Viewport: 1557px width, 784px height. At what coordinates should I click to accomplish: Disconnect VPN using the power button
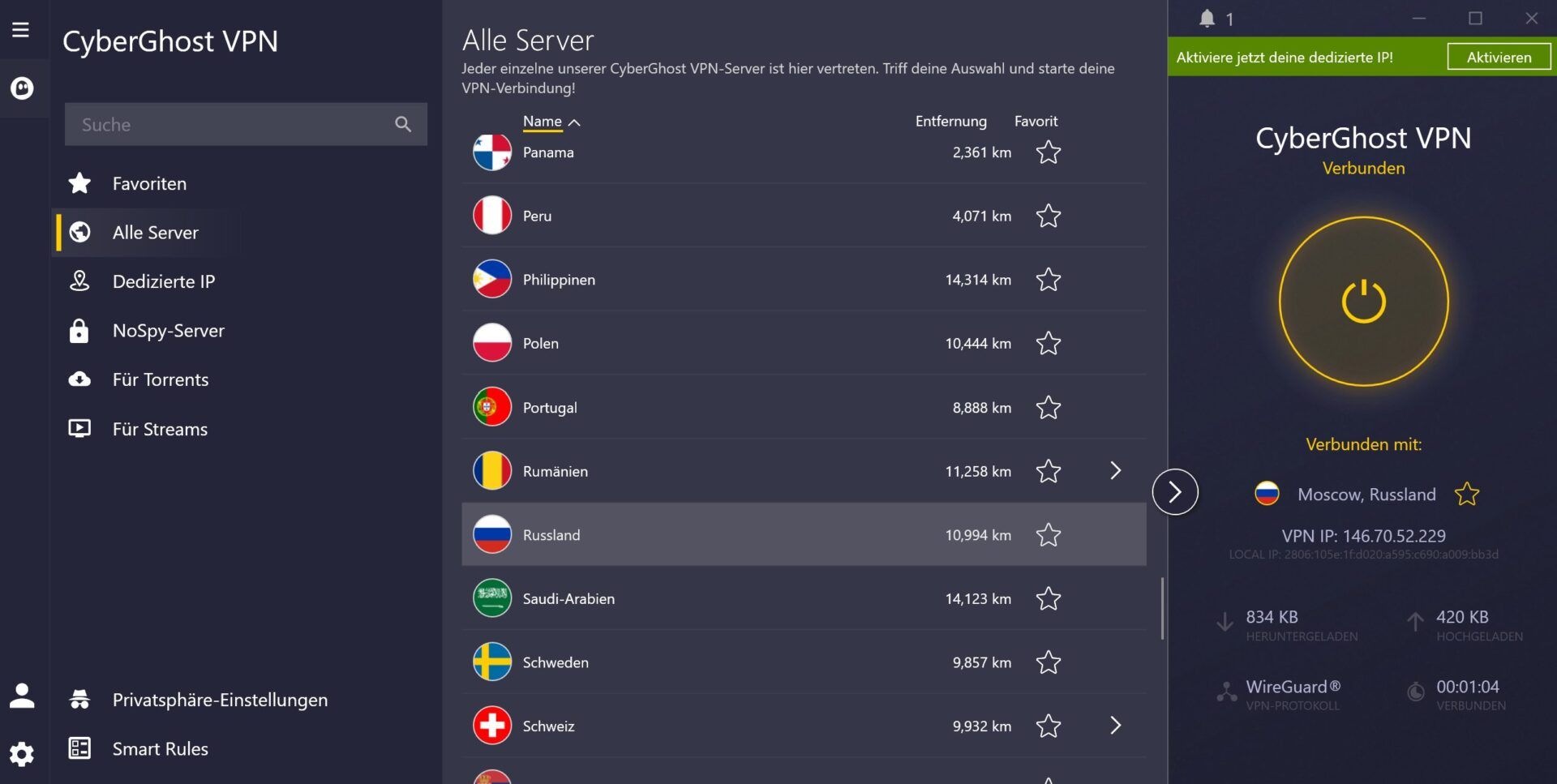coord(1364,302)
